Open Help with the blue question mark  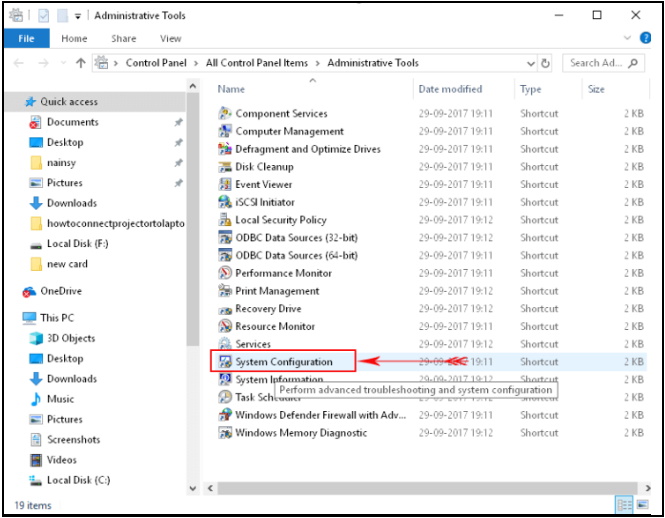point(645,38)
